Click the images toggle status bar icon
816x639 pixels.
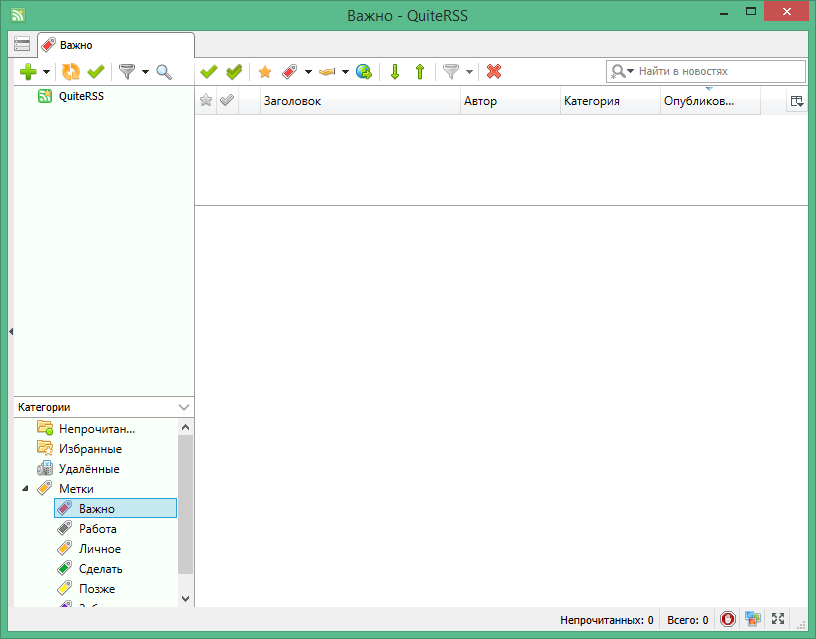(753, 619)
